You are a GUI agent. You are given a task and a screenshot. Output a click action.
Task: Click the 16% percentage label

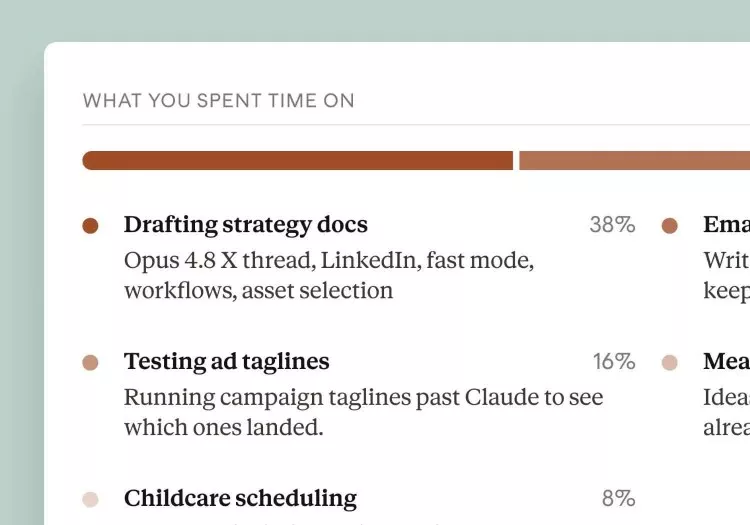[614, 361]
